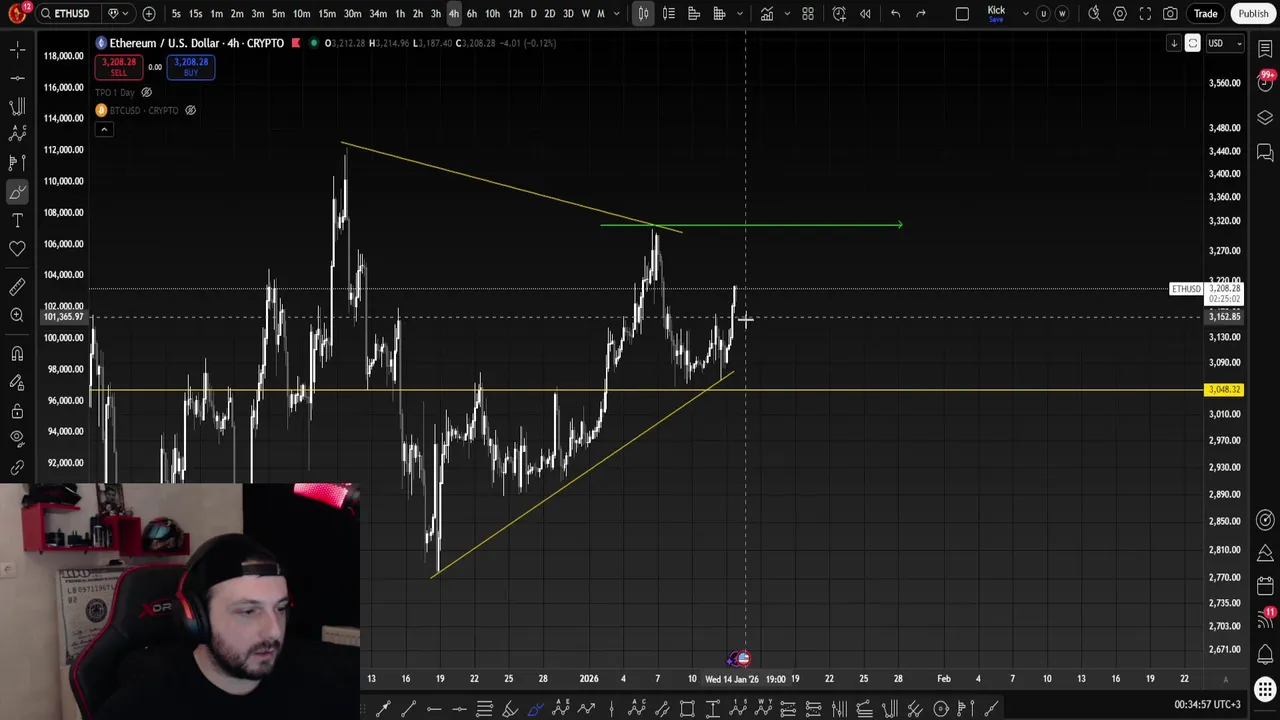The width and height of the screenshot is (1280, 720).
Task: Click the 00:34:57 UTC+3 timezone clock
Action: 1207,705
